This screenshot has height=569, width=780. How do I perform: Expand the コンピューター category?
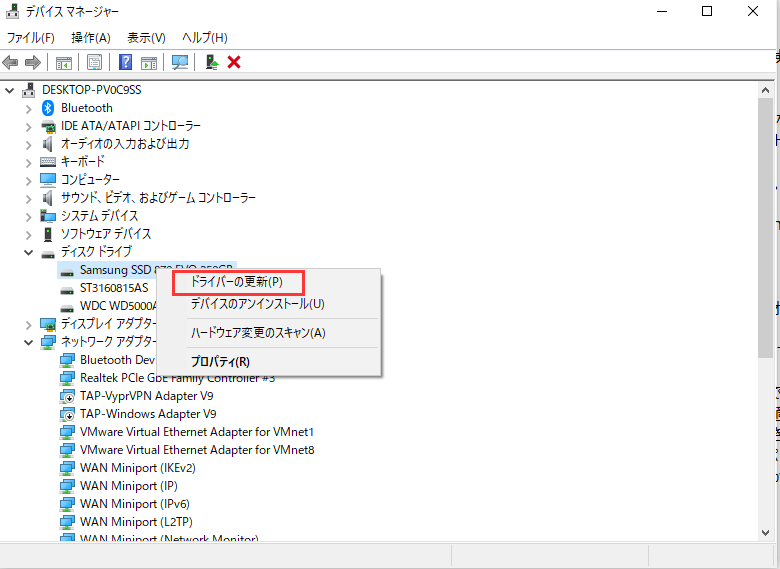(28, 180)
